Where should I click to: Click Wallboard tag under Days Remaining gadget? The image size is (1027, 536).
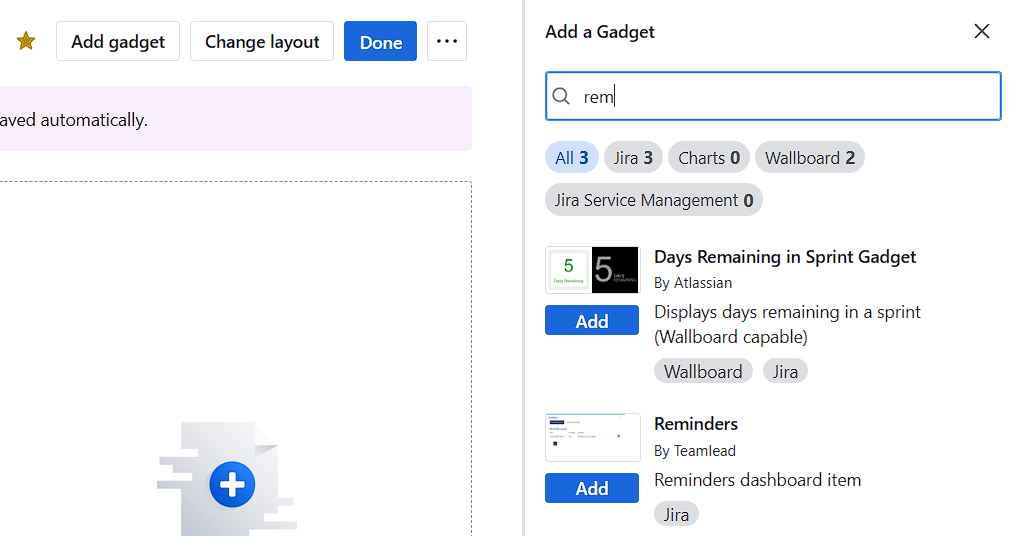[703, 371]
